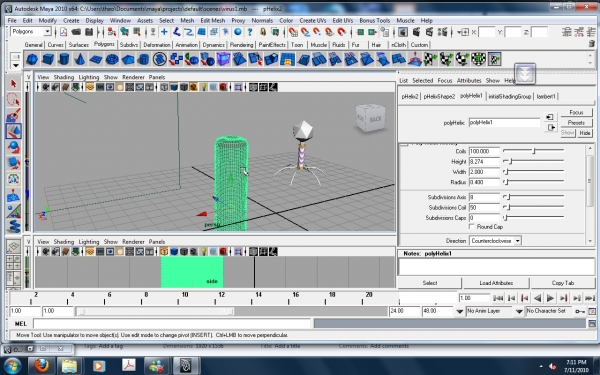
Task: Select the arrow Select tool in toolbox
Action: click(x=14, y=83)
